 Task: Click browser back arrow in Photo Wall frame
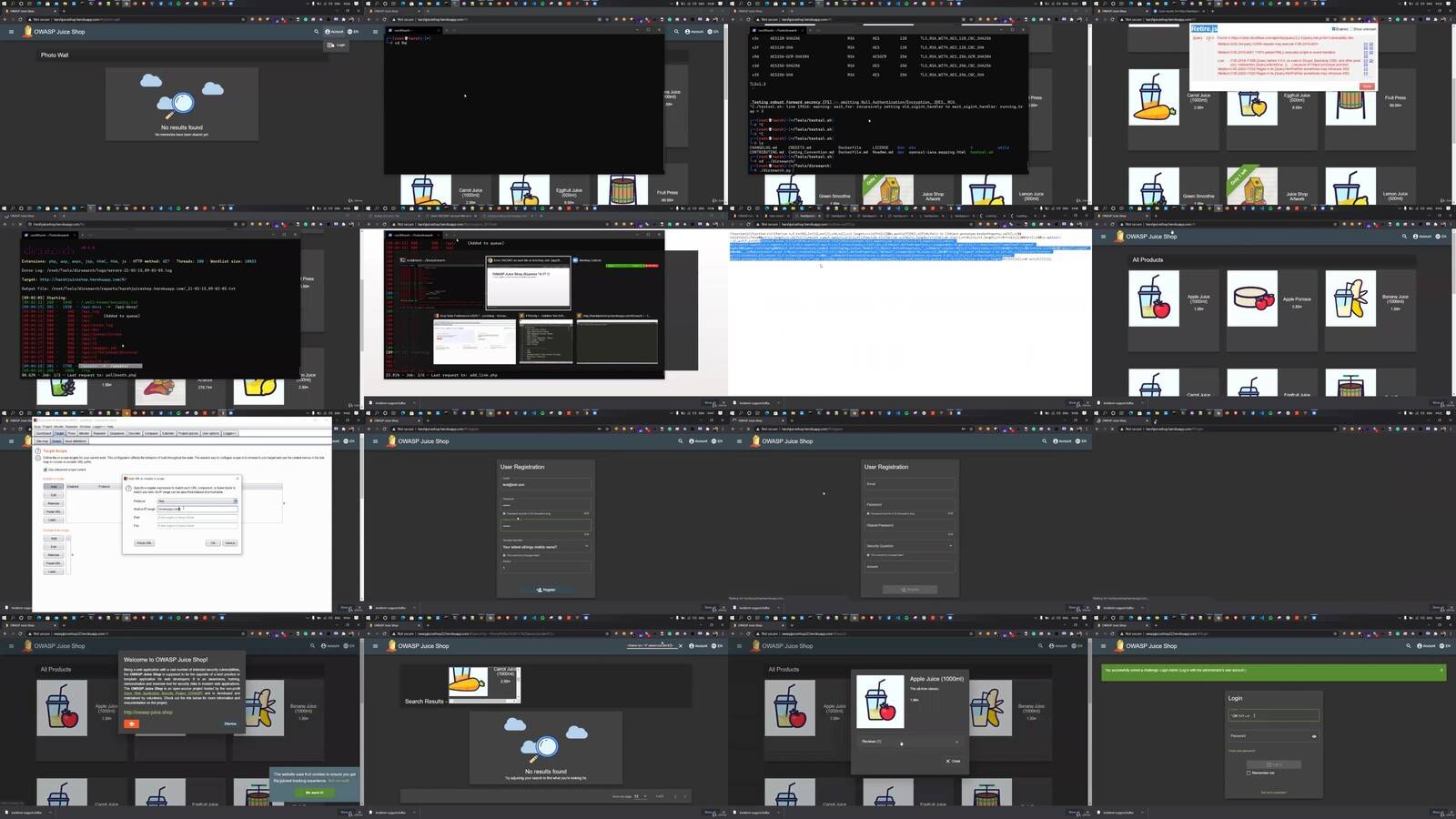[5, 19]
